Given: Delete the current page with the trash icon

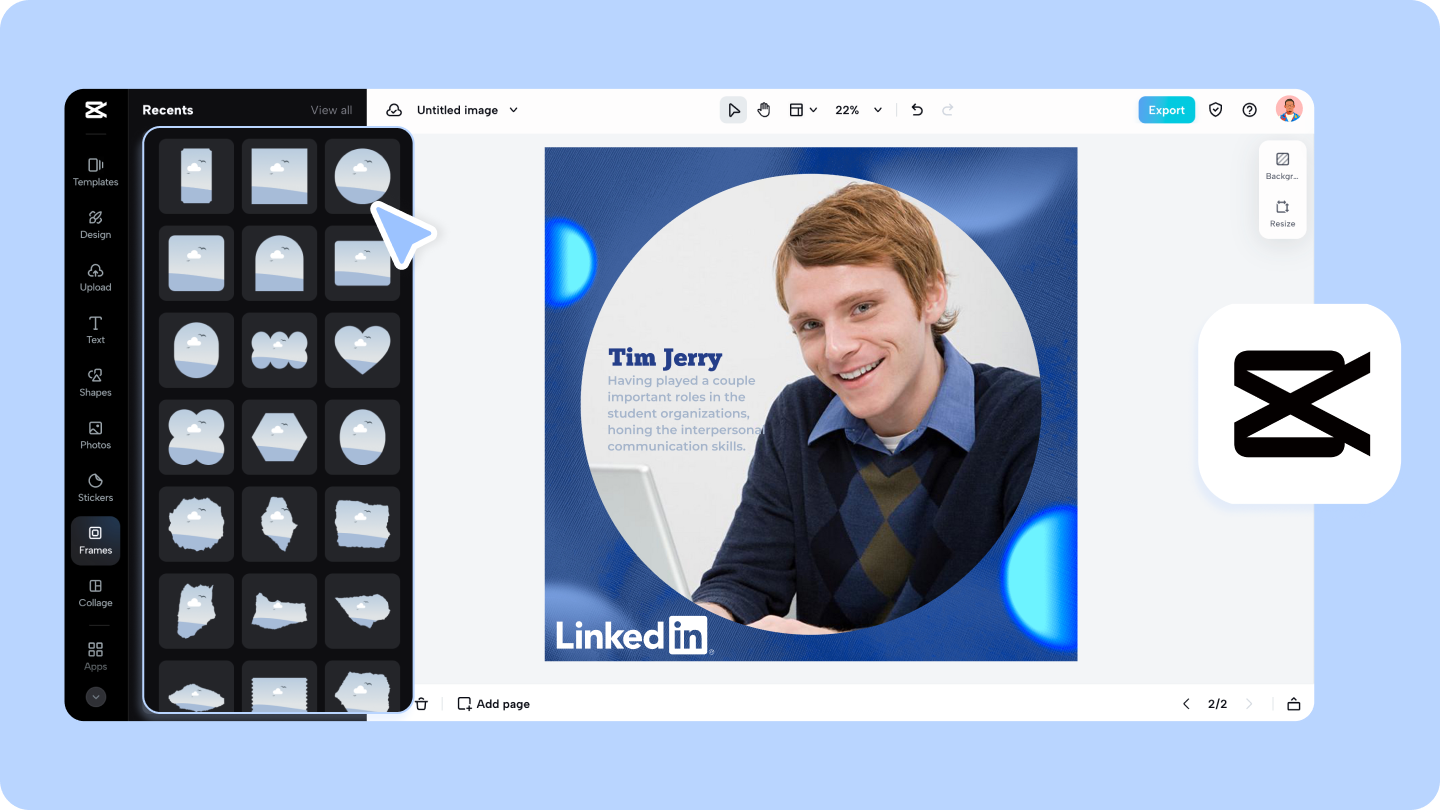Looking at the screenshot, I should pyautogui.click(x=421, y=703).
